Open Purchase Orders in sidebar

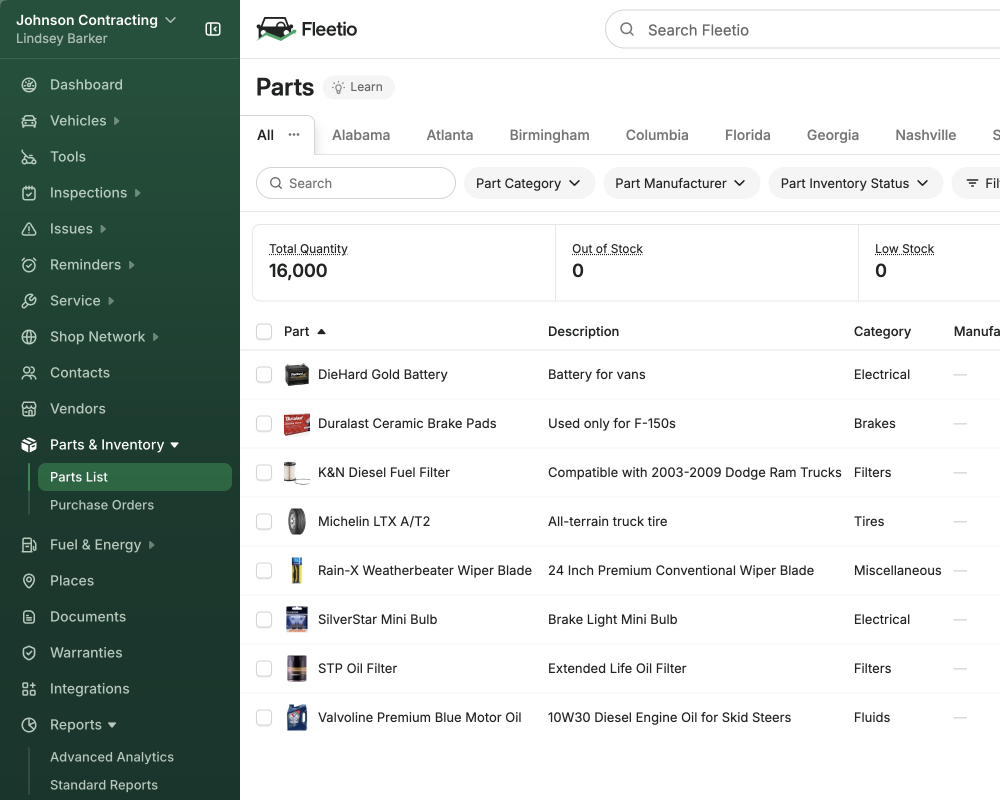tap(102, 505)
